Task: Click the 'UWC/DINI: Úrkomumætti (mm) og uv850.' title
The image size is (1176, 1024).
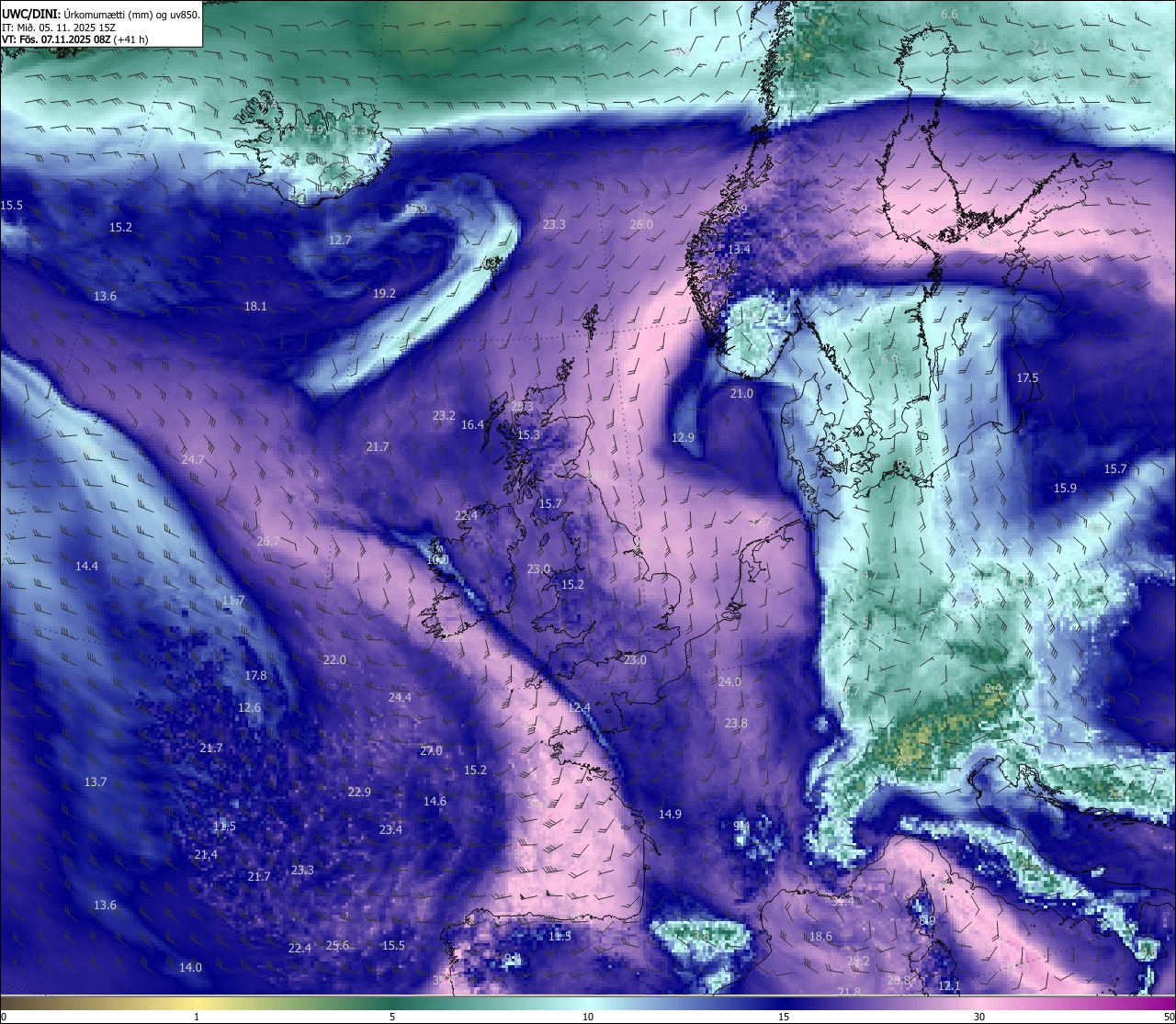Action: [101, 15]
